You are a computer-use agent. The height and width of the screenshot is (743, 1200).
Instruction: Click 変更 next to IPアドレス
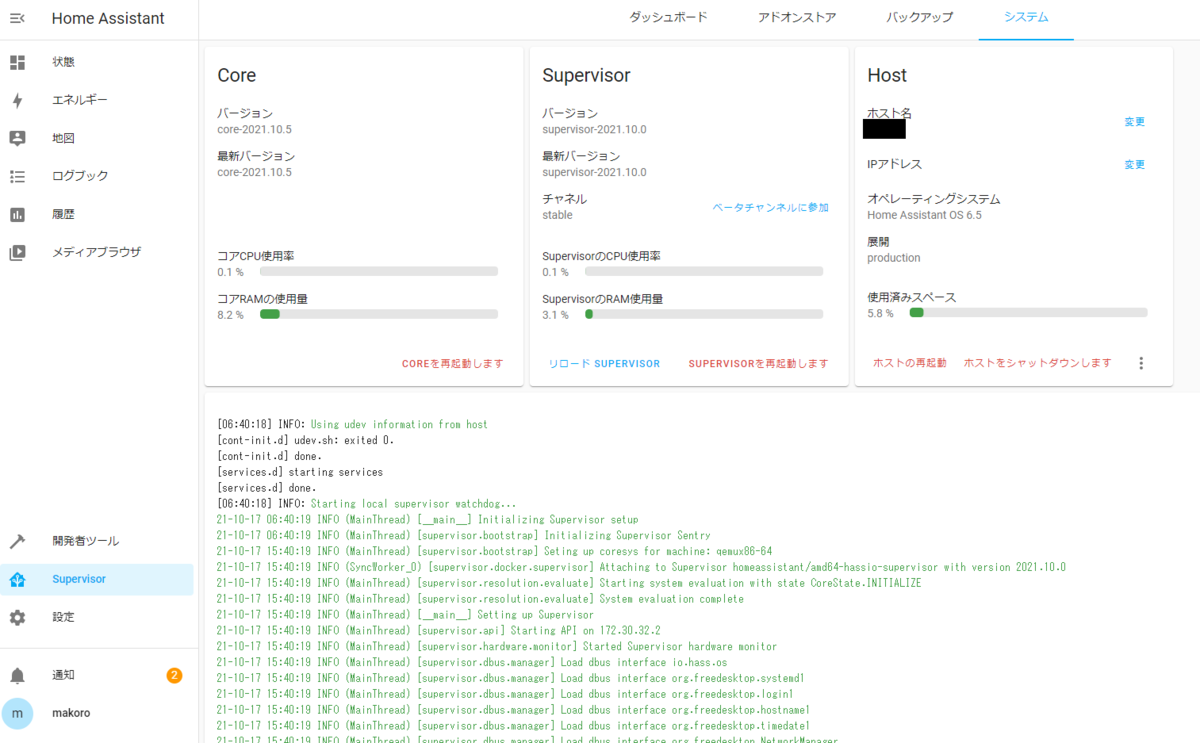(1134, 164)
